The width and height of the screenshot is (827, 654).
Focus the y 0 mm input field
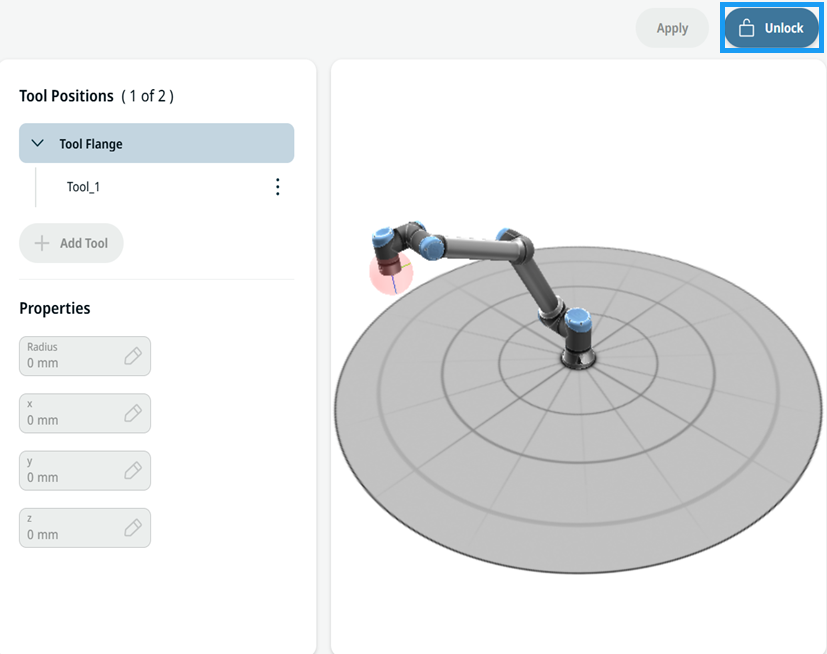click(85, 470)
